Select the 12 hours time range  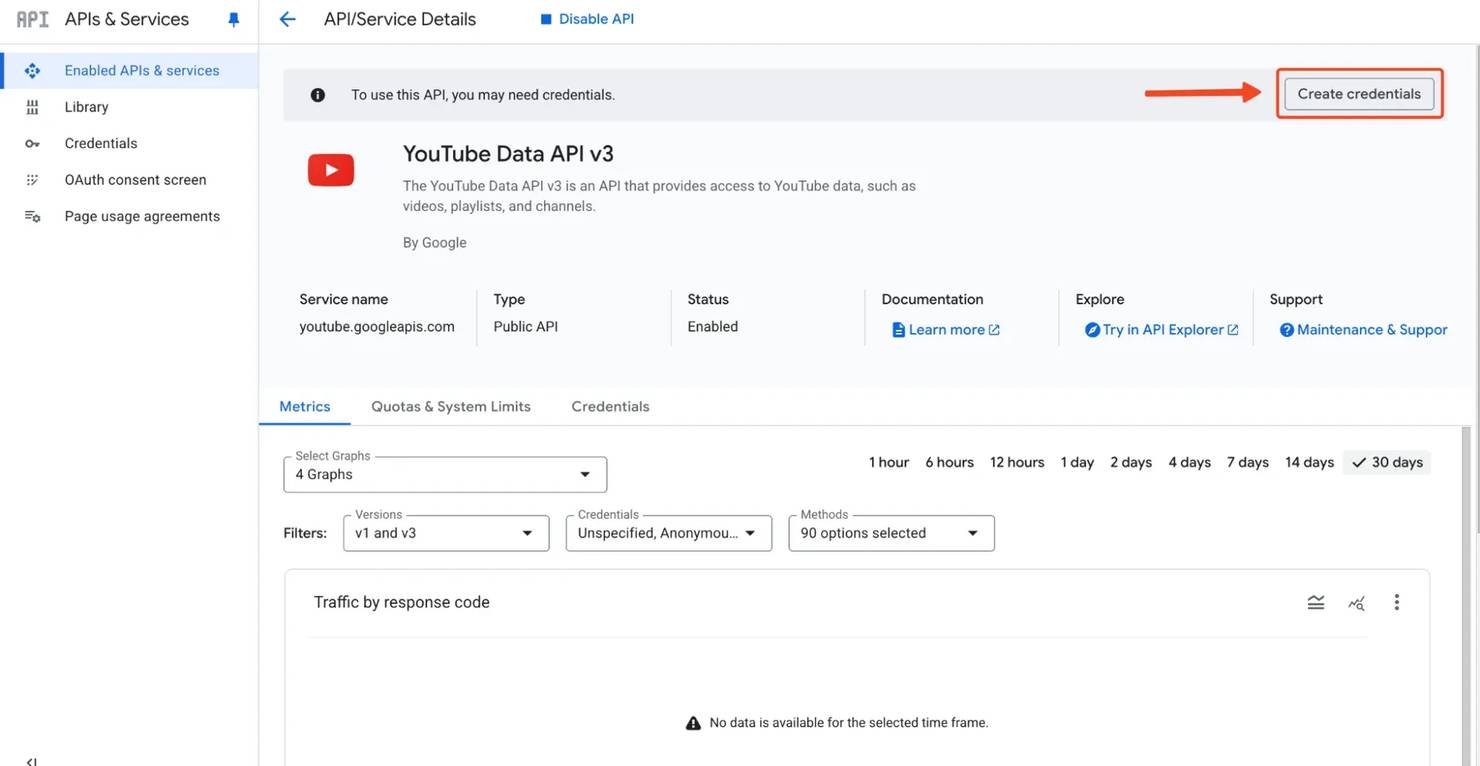[1017, 463]
